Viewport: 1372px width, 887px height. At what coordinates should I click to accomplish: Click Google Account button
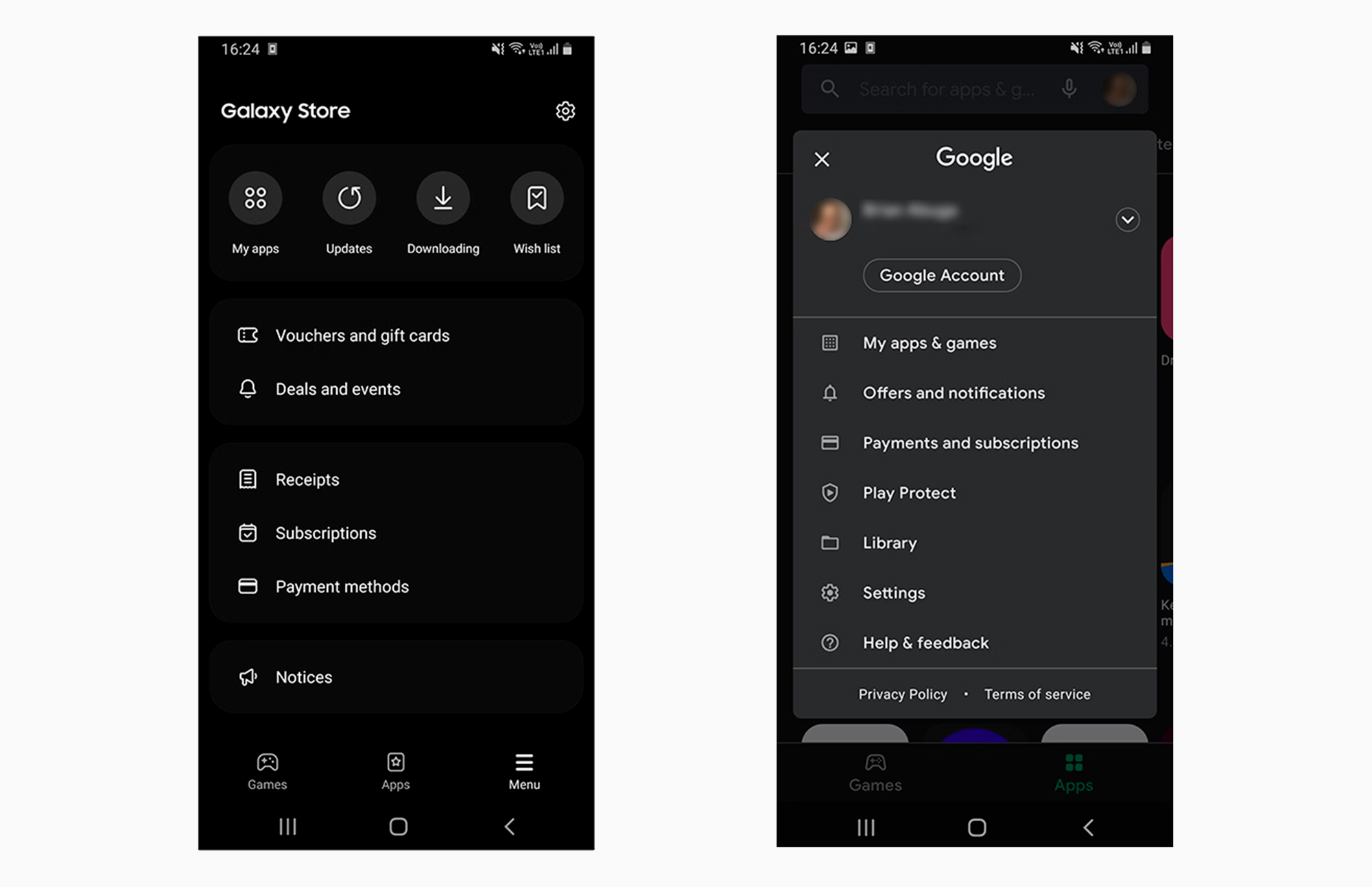(x=942, y=275)
